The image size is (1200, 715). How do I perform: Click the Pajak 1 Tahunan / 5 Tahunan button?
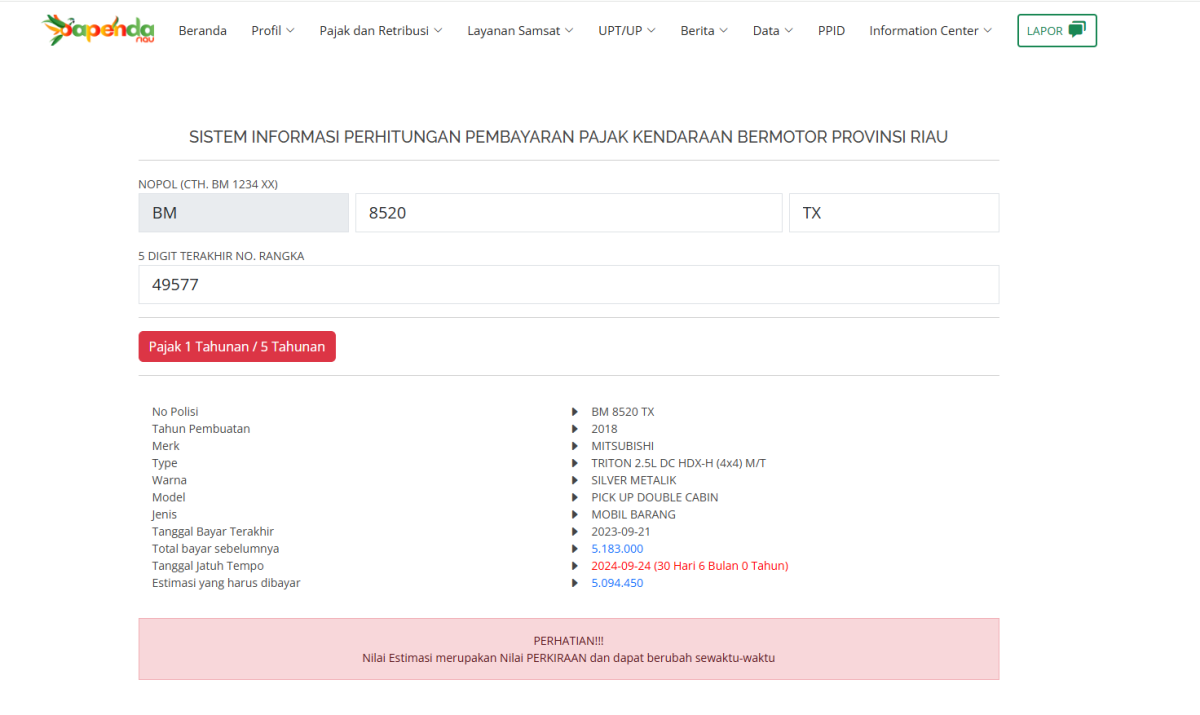237,347
